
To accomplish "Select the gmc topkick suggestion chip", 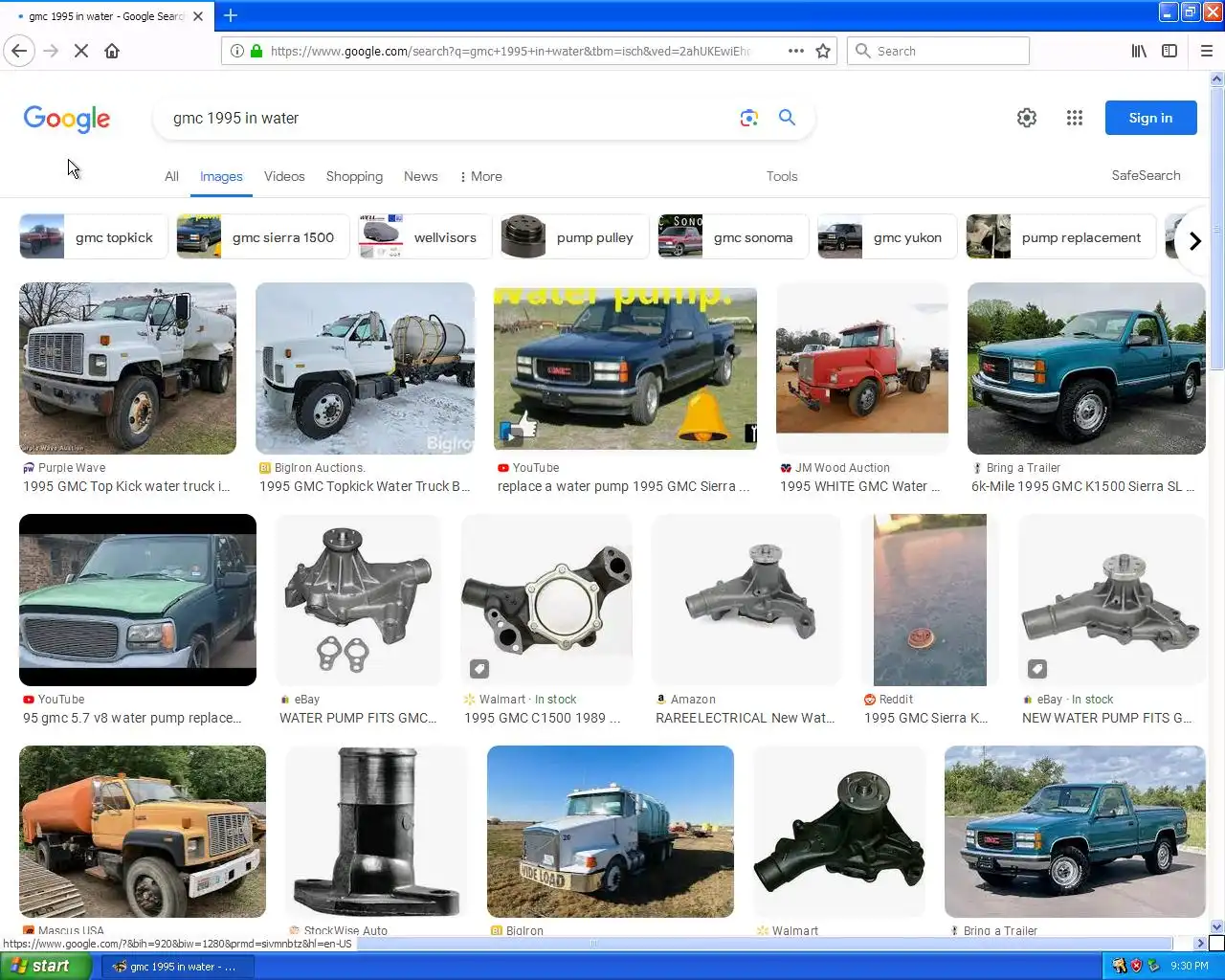I will pos(94,237).
